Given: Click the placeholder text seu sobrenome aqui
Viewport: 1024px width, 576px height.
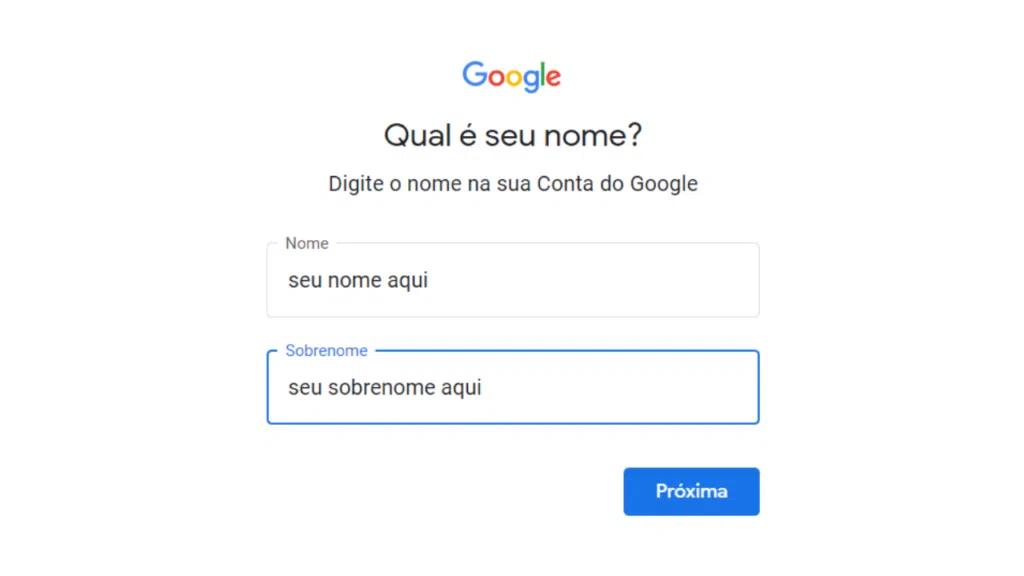Looking at the screenshot, I should (383, 388).
